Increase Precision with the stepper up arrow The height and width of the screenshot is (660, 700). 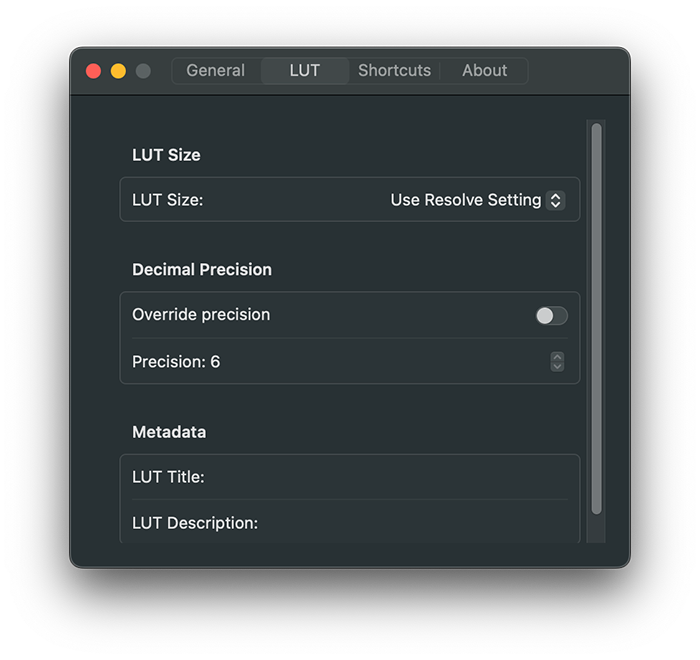(x=557, y=357)
